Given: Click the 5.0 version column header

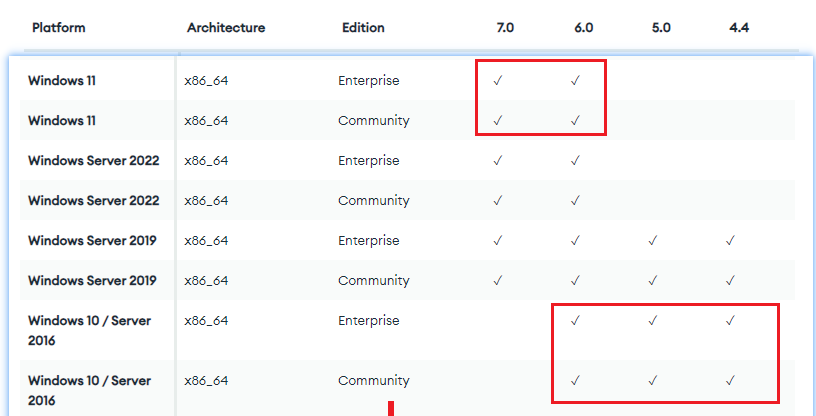Looking at the screenshot, I should pyautogui.click(x=661, y=28).
